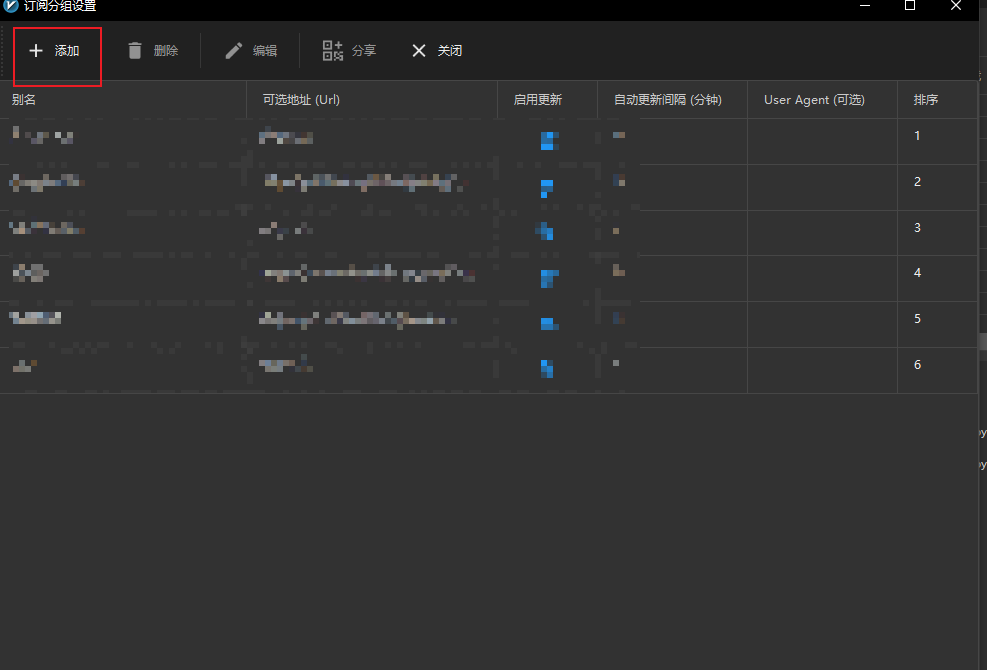Viewport: 987px width, 670px height.
Task: Select the pencil Edit (编辑) icon
Action: point(234,51)
